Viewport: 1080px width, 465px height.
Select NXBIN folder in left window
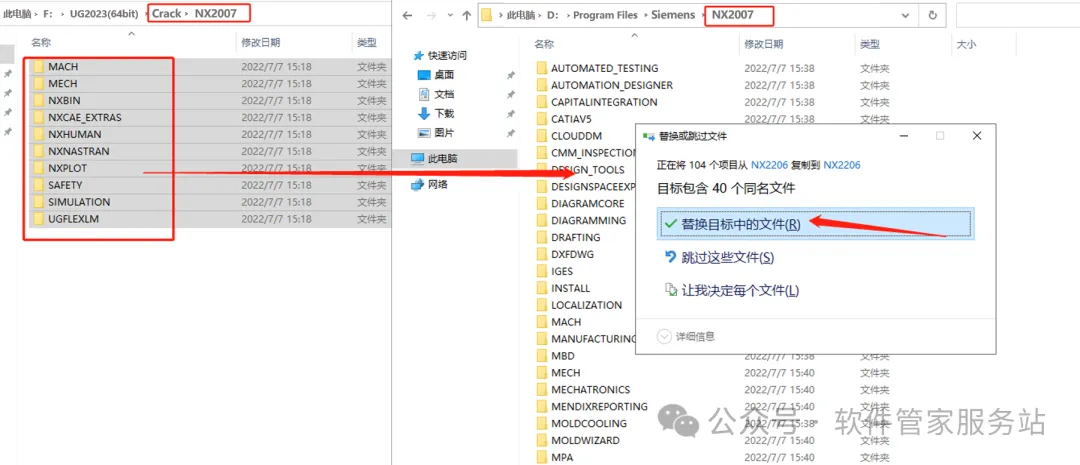coord(64,100)
